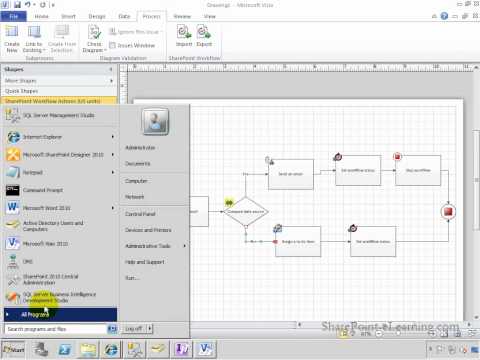Click the Search programs and files box

pos(56,329)
